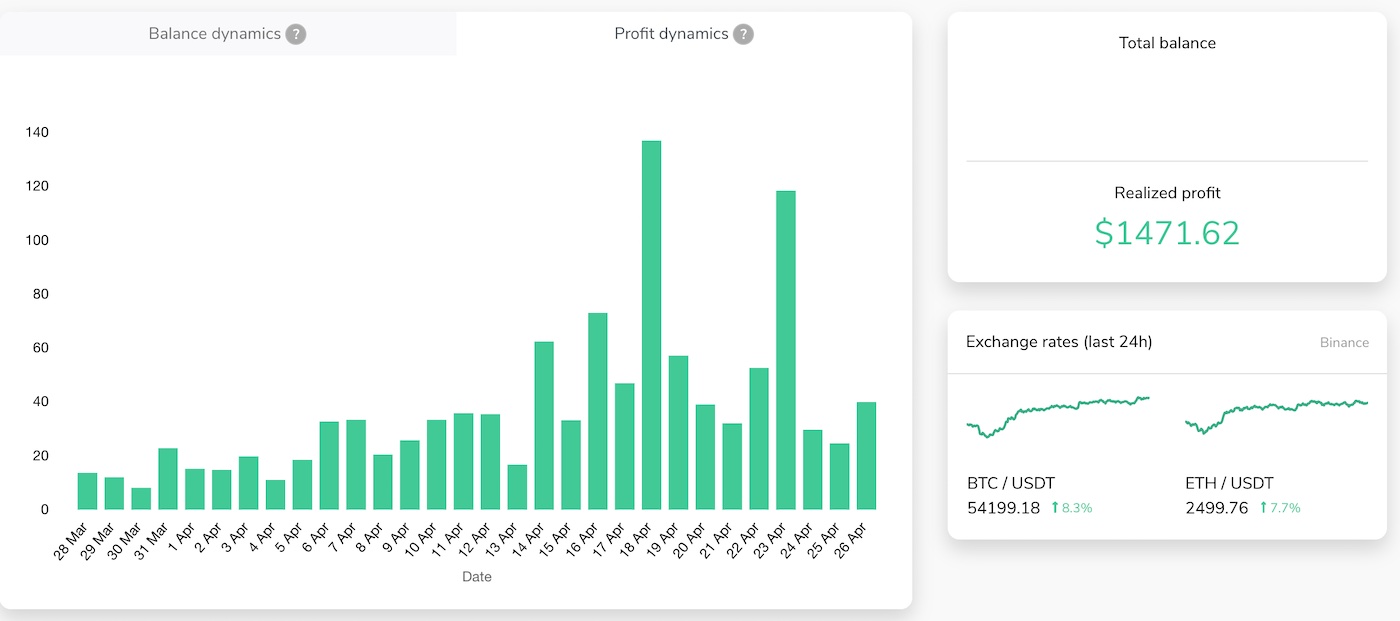Viewport: 1400px width, 621px height.
Task: Select the 16 Apr bar in chart
Action: pyautogui.click(x=598, y=411)
